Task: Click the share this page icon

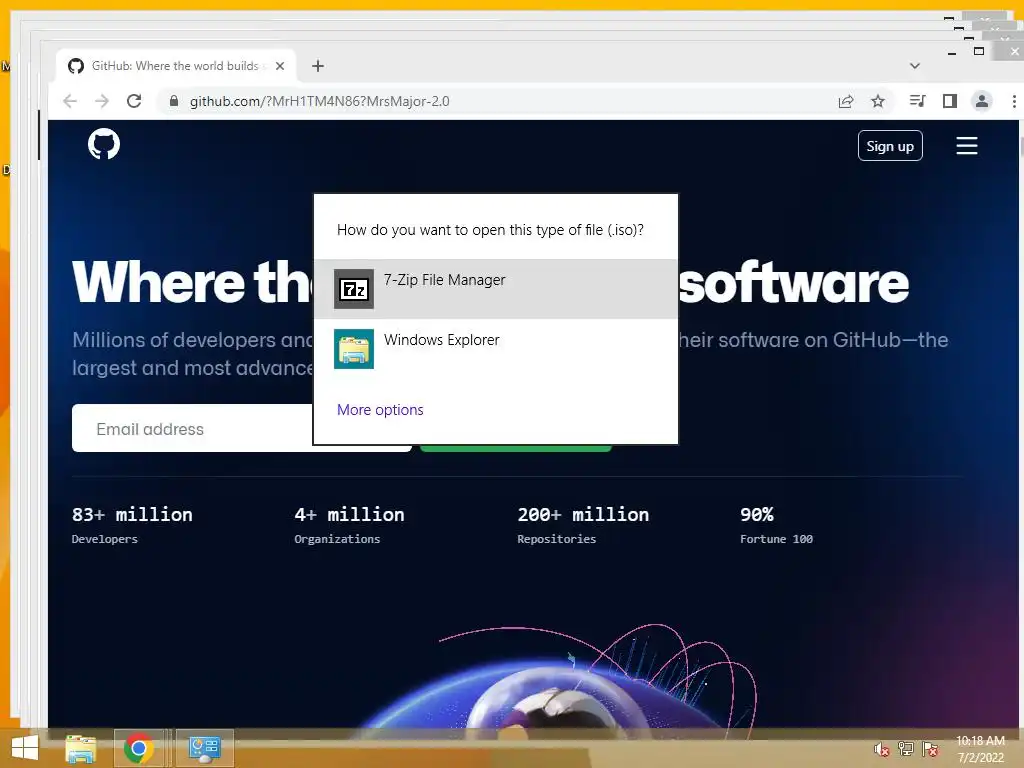Action: [x=846, y=101]
